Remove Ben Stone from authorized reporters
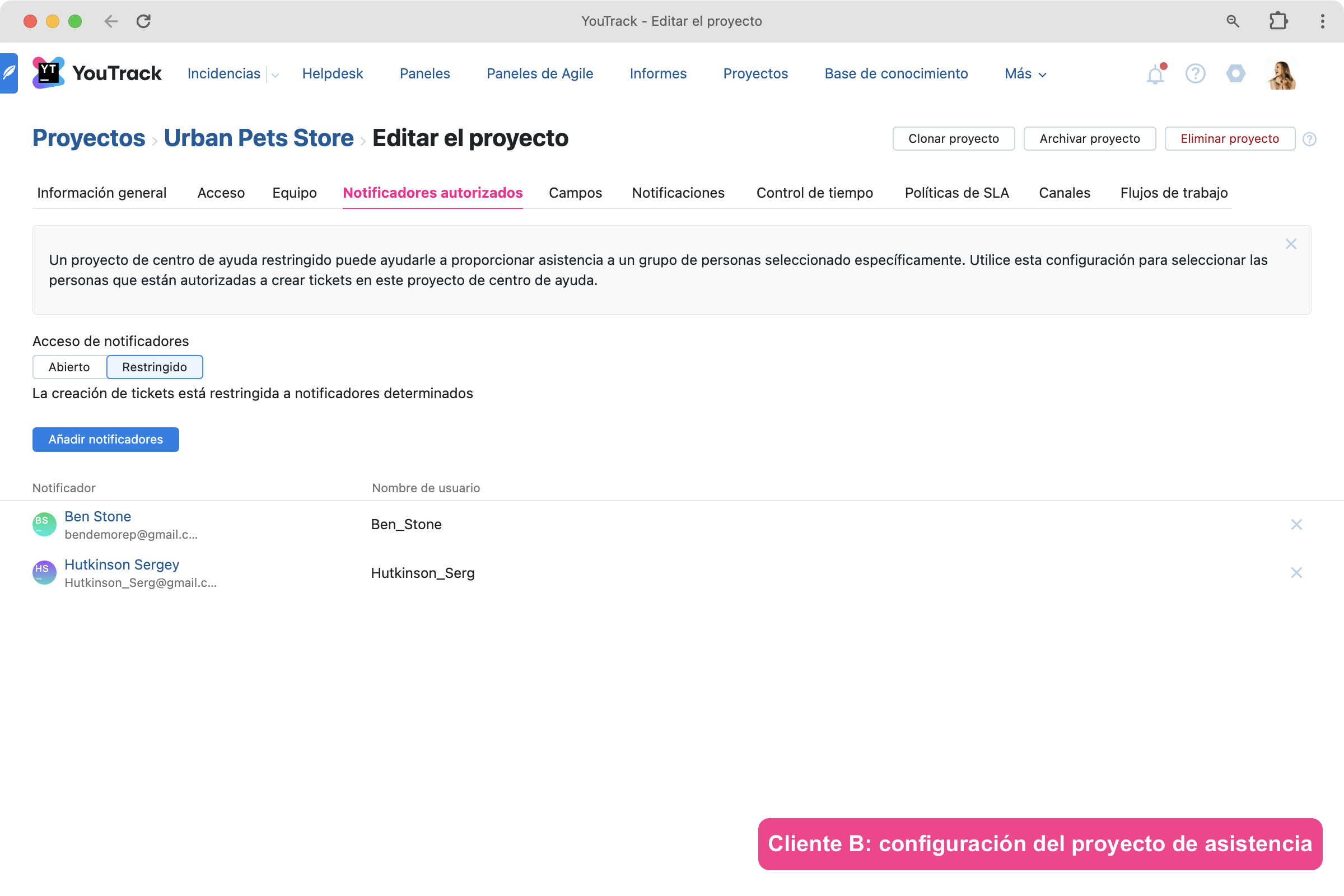 click(1296, 525)
